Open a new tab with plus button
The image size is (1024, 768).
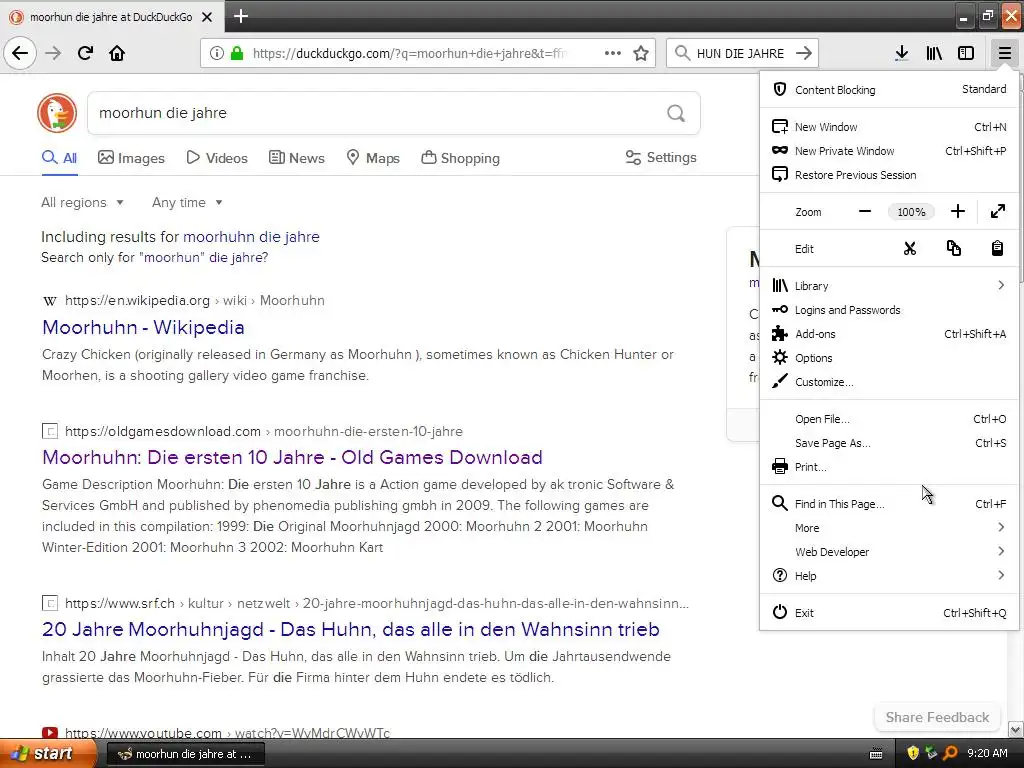tap(240, 16)
